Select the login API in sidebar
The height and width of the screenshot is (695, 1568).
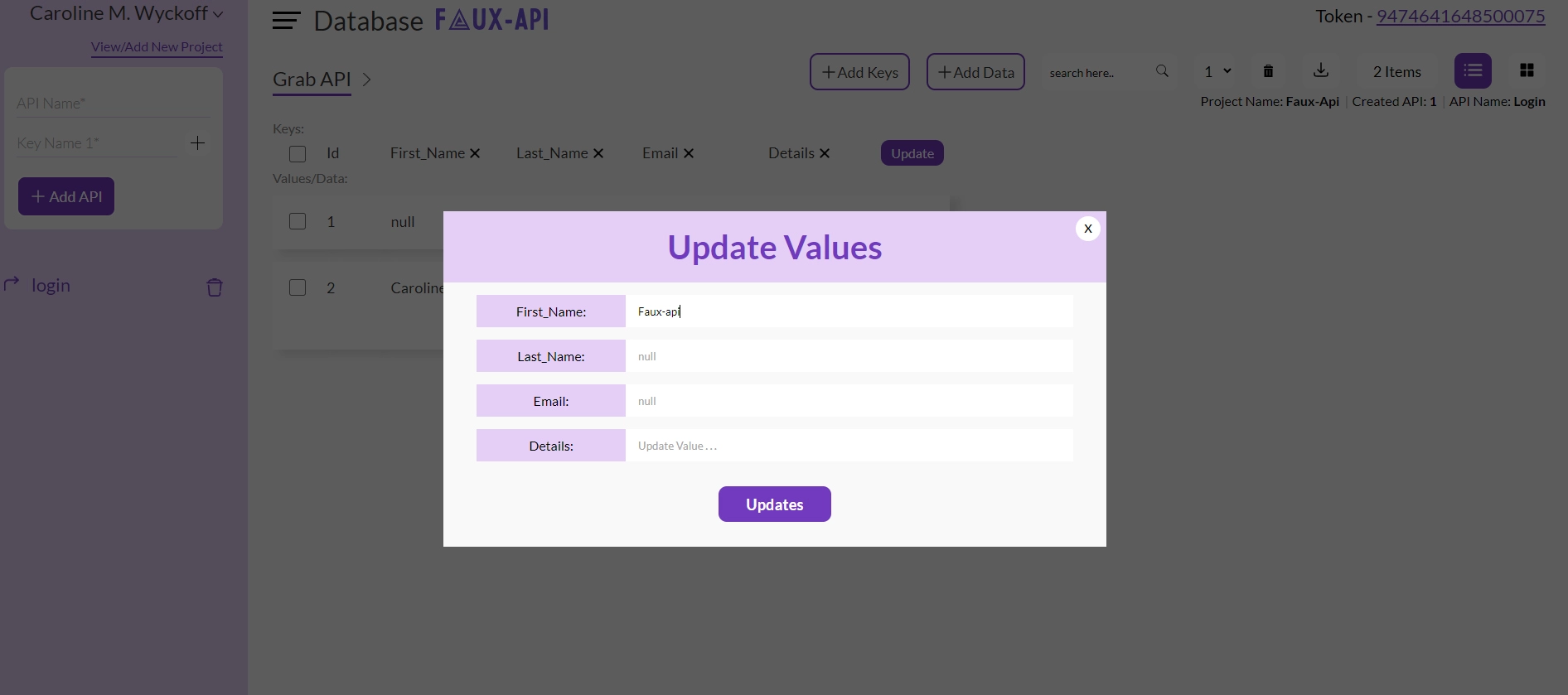tap(51, 286)
